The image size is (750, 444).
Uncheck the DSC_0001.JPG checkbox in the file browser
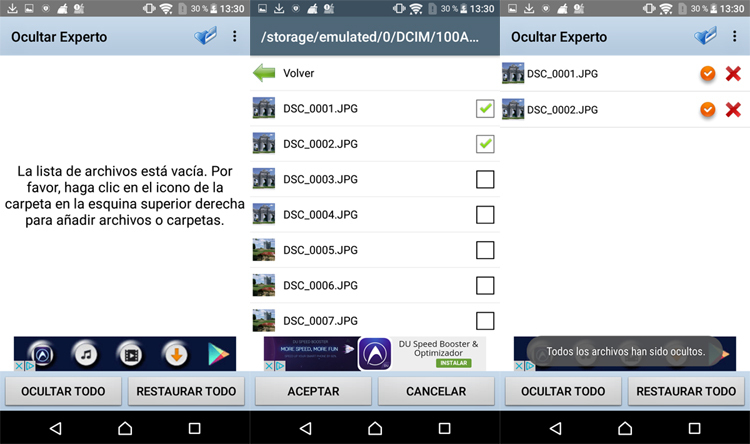tap(485, 109)
